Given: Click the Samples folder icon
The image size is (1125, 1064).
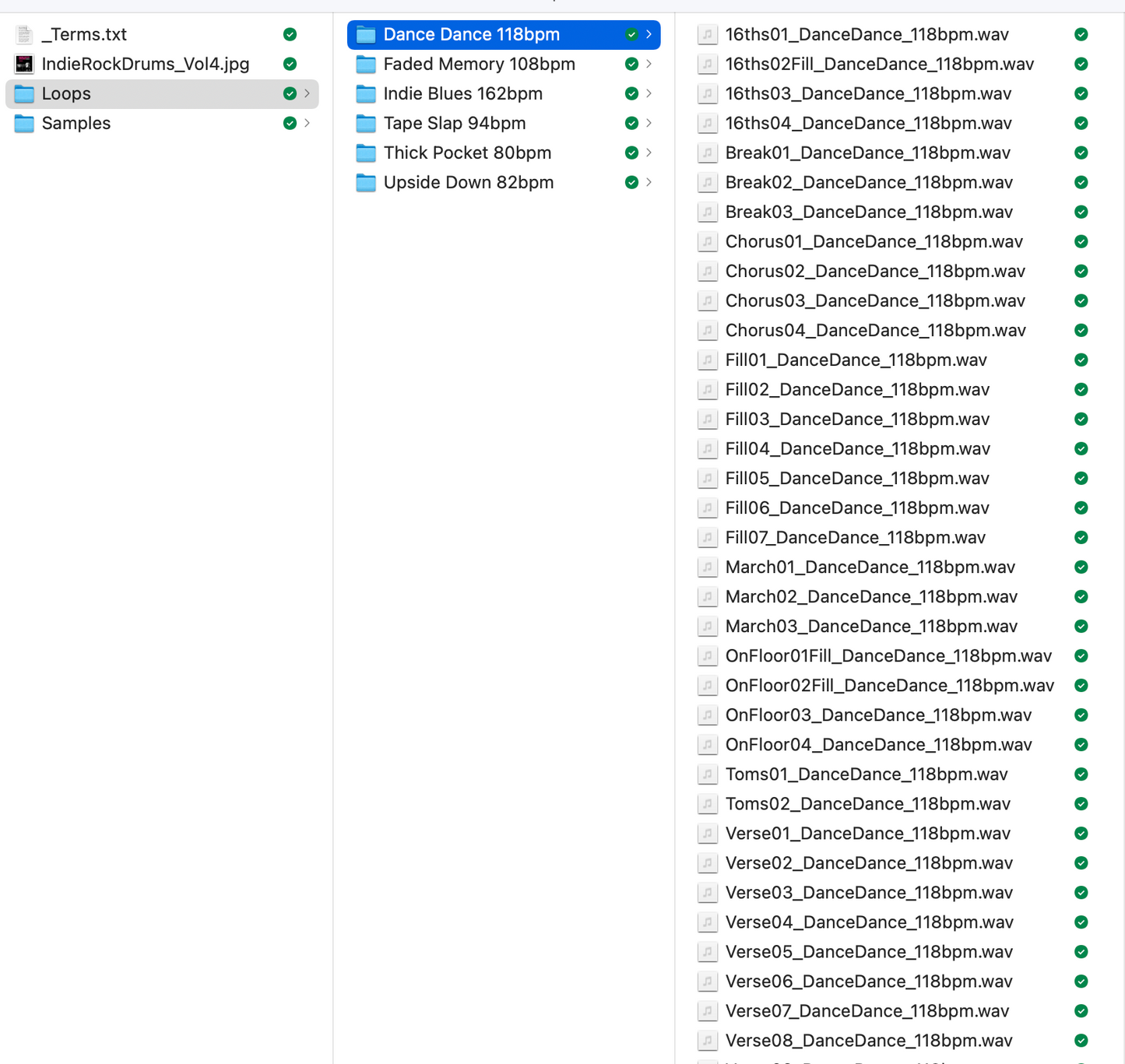Looking at the screenshot, I should click(x=24, y=123).
